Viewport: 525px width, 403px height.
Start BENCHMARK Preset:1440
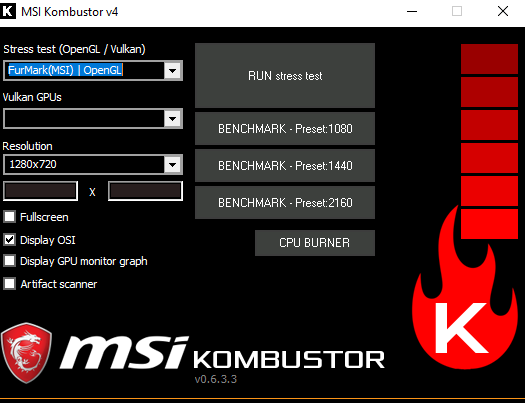pyautogui.click(x=285, y=165)
